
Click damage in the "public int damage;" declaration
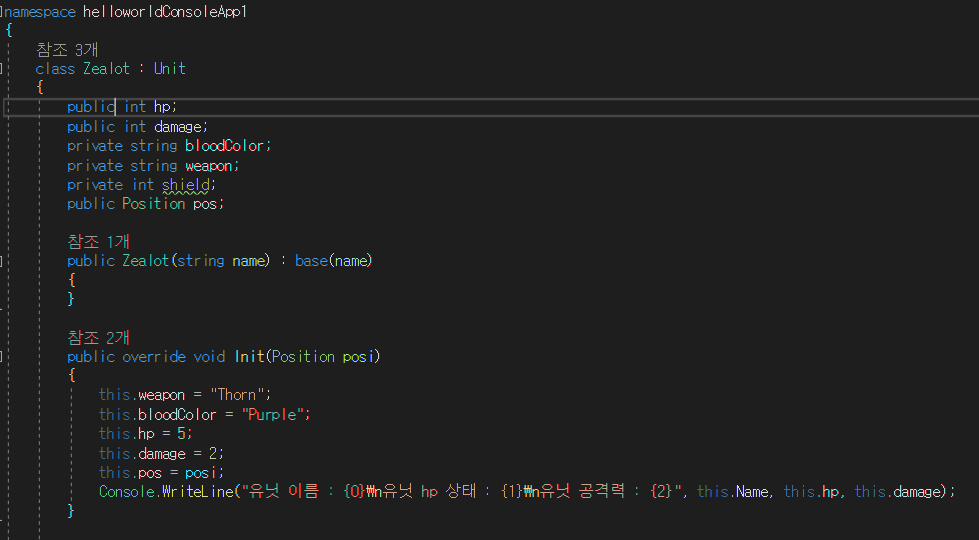(177, 127)
